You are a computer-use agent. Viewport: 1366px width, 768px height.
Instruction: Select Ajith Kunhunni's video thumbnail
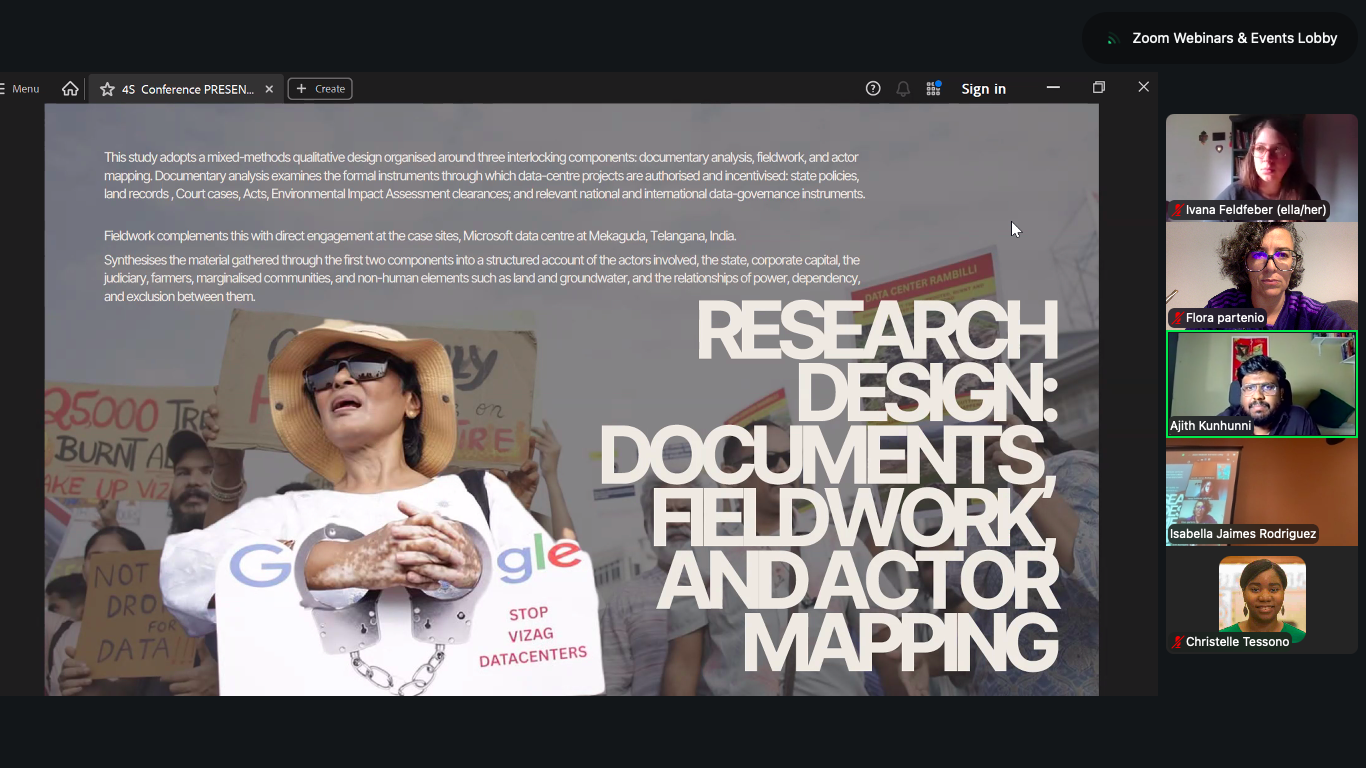point(1262,384)
